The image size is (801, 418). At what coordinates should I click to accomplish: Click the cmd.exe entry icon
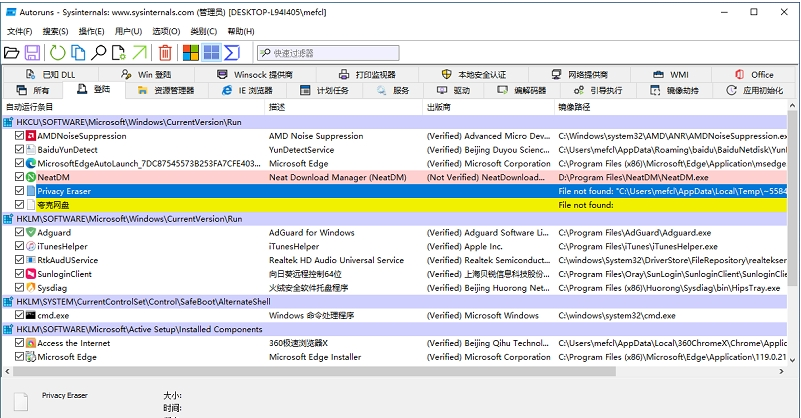(31, 315)
